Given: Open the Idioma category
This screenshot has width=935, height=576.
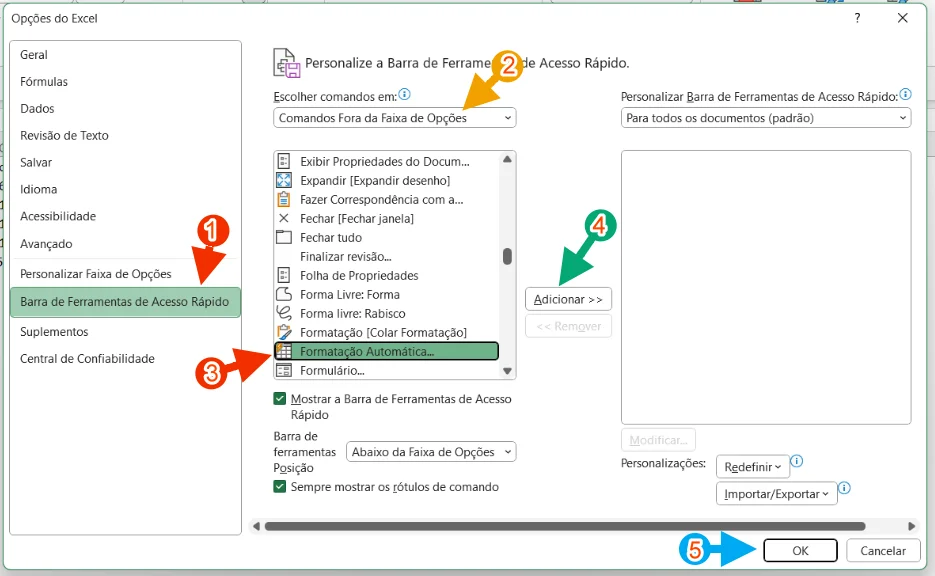Looking at the screenshot, I should click(125, 189).
